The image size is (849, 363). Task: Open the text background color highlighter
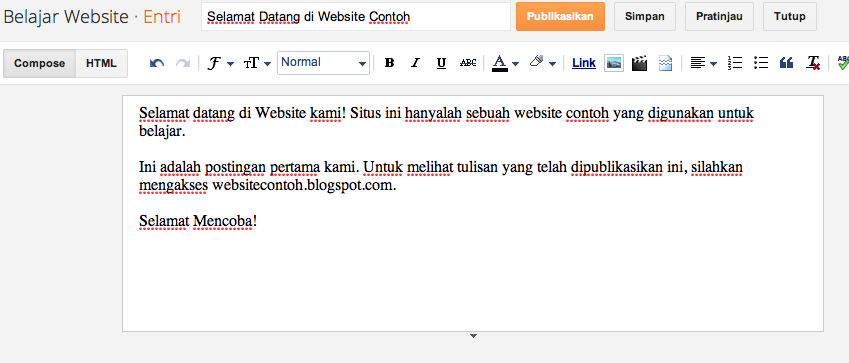(x=543, y=63)
